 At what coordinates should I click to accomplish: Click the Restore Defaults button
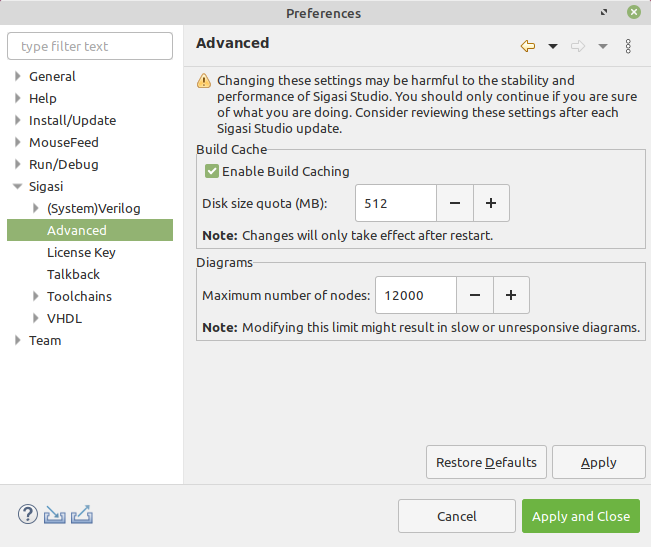coord(486,462)
